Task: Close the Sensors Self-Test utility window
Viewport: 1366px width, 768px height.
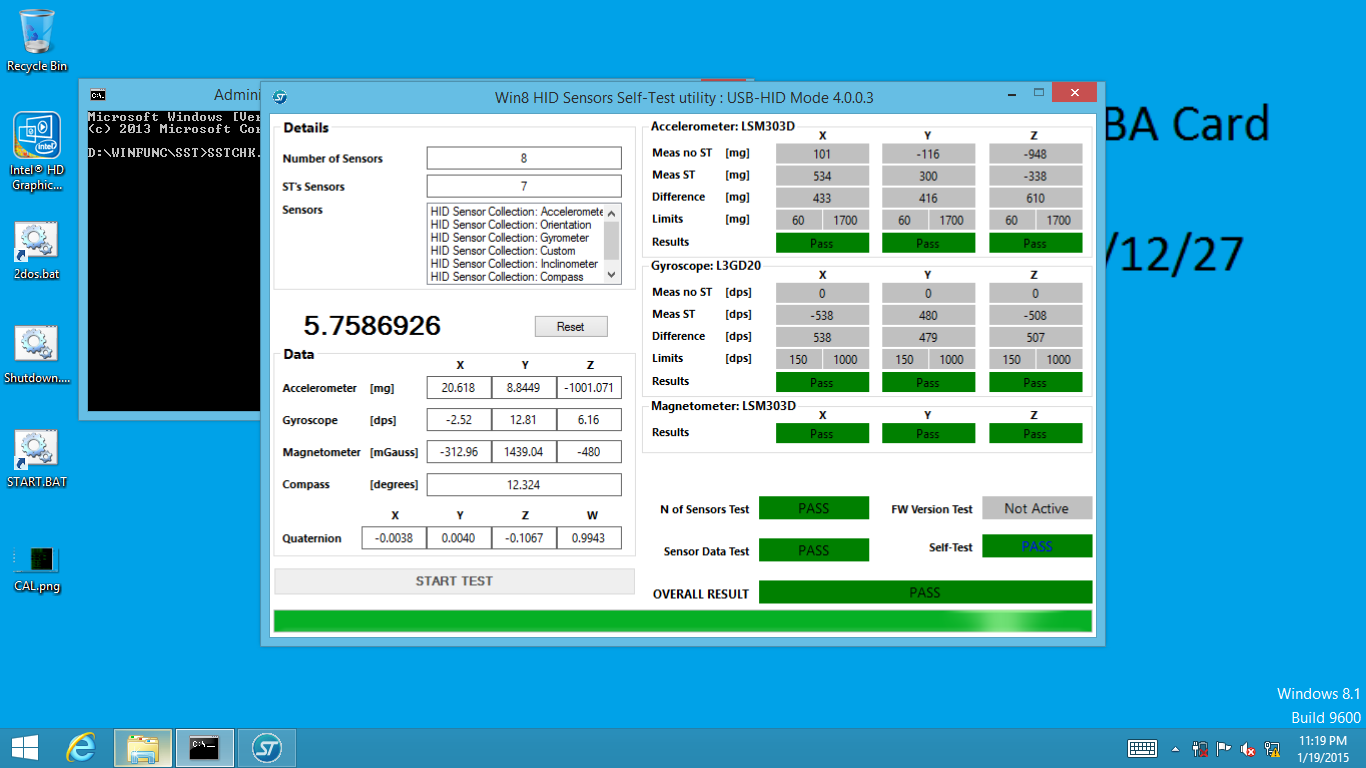Action: point(1074,92)
